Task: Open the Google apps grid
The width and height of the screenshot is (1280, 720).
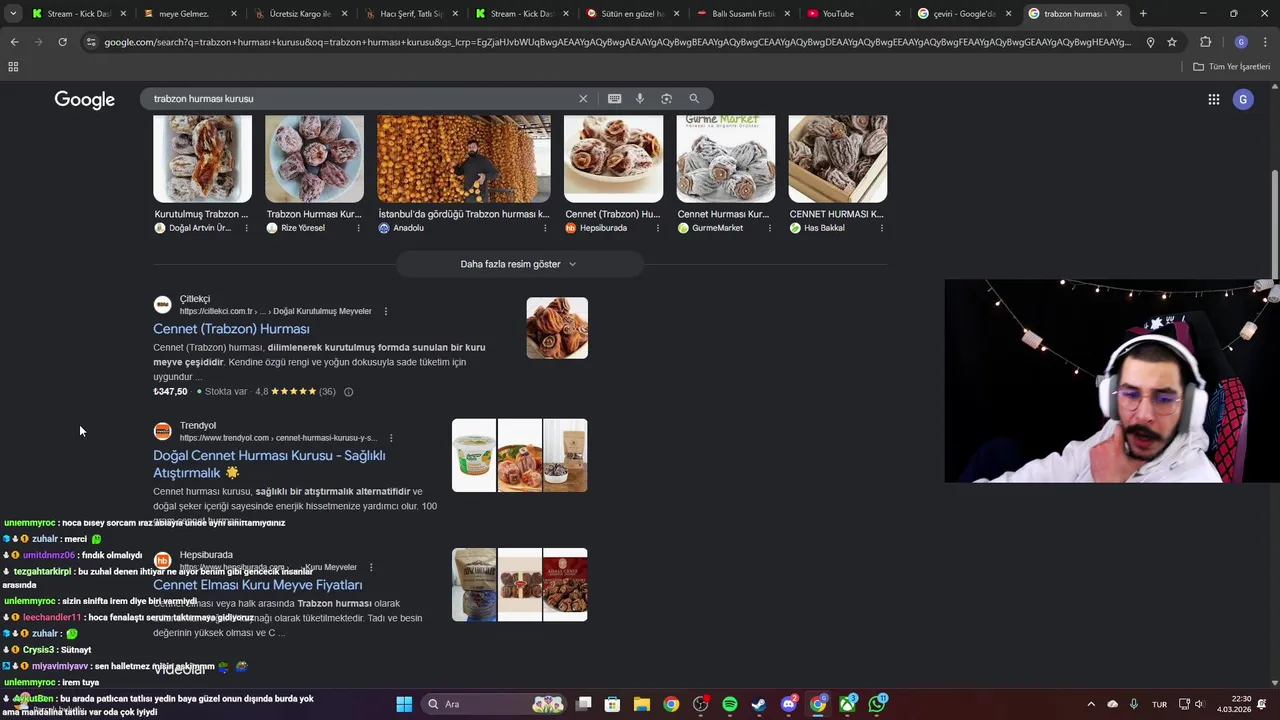Action: point(1213,99)
